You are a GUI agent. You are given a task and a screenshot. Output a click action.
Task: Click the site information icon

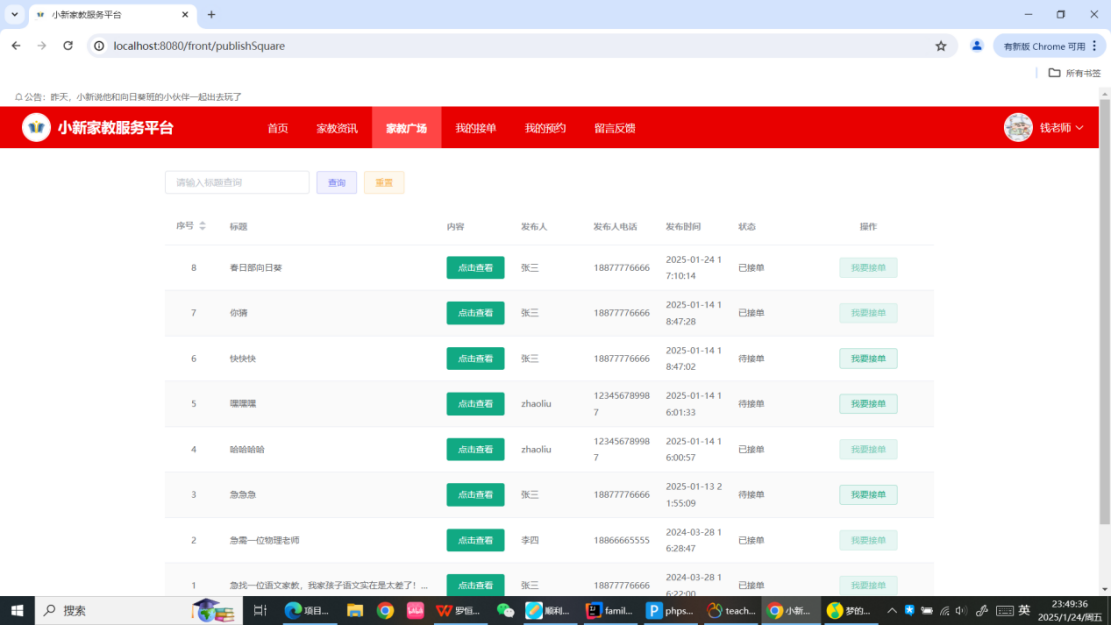[99, 46]
